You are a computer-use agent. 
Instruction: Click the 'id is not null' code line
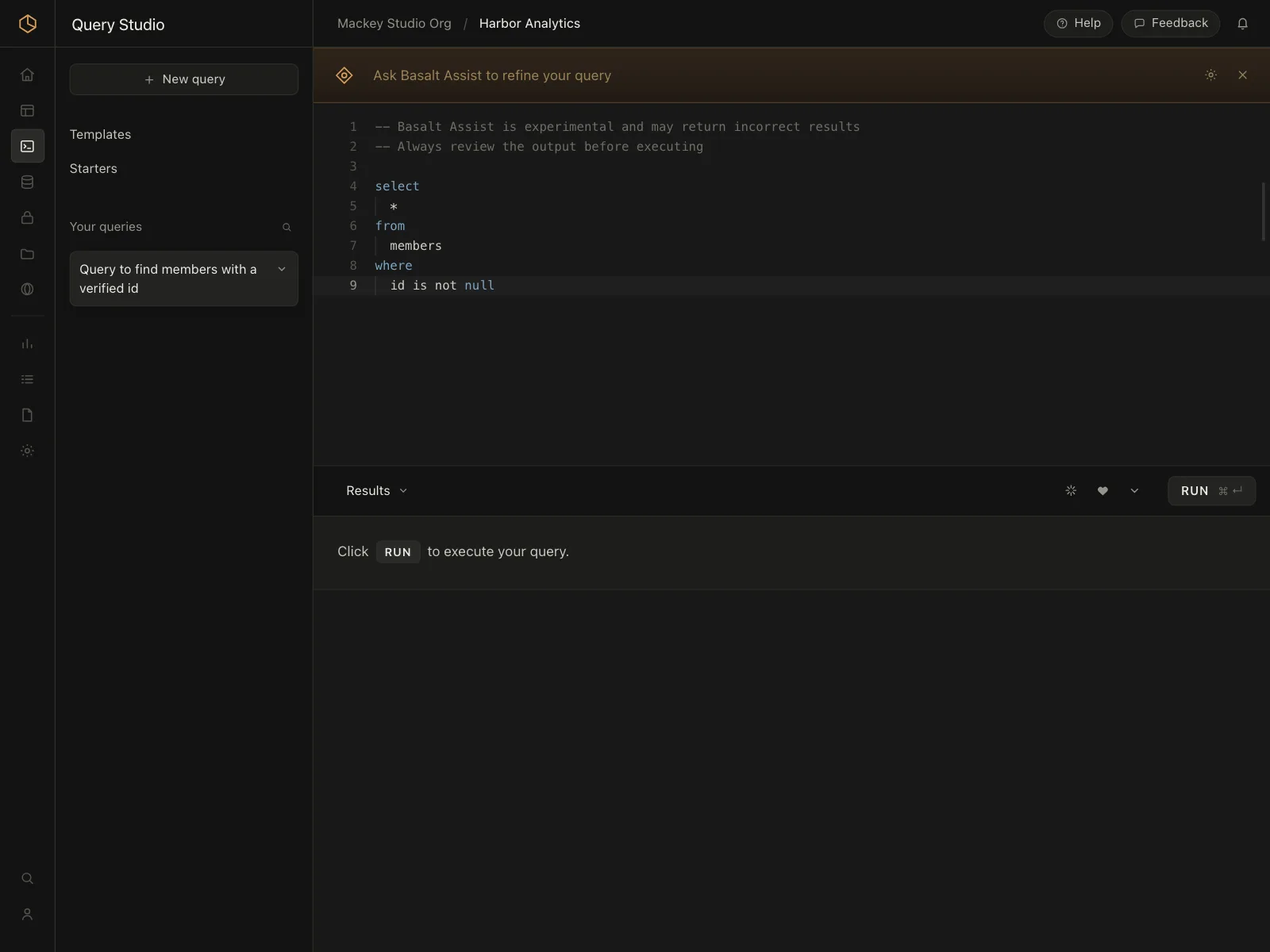tap(442, 286)
